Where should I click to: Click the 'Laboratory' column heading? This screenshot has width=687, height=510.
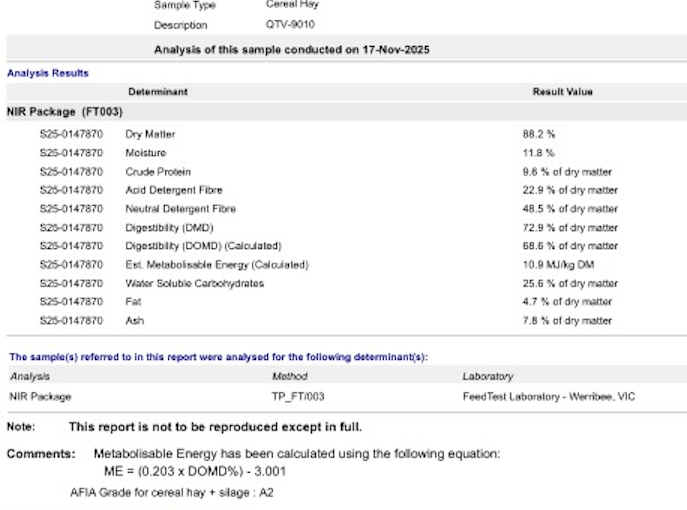click(487, 377)
